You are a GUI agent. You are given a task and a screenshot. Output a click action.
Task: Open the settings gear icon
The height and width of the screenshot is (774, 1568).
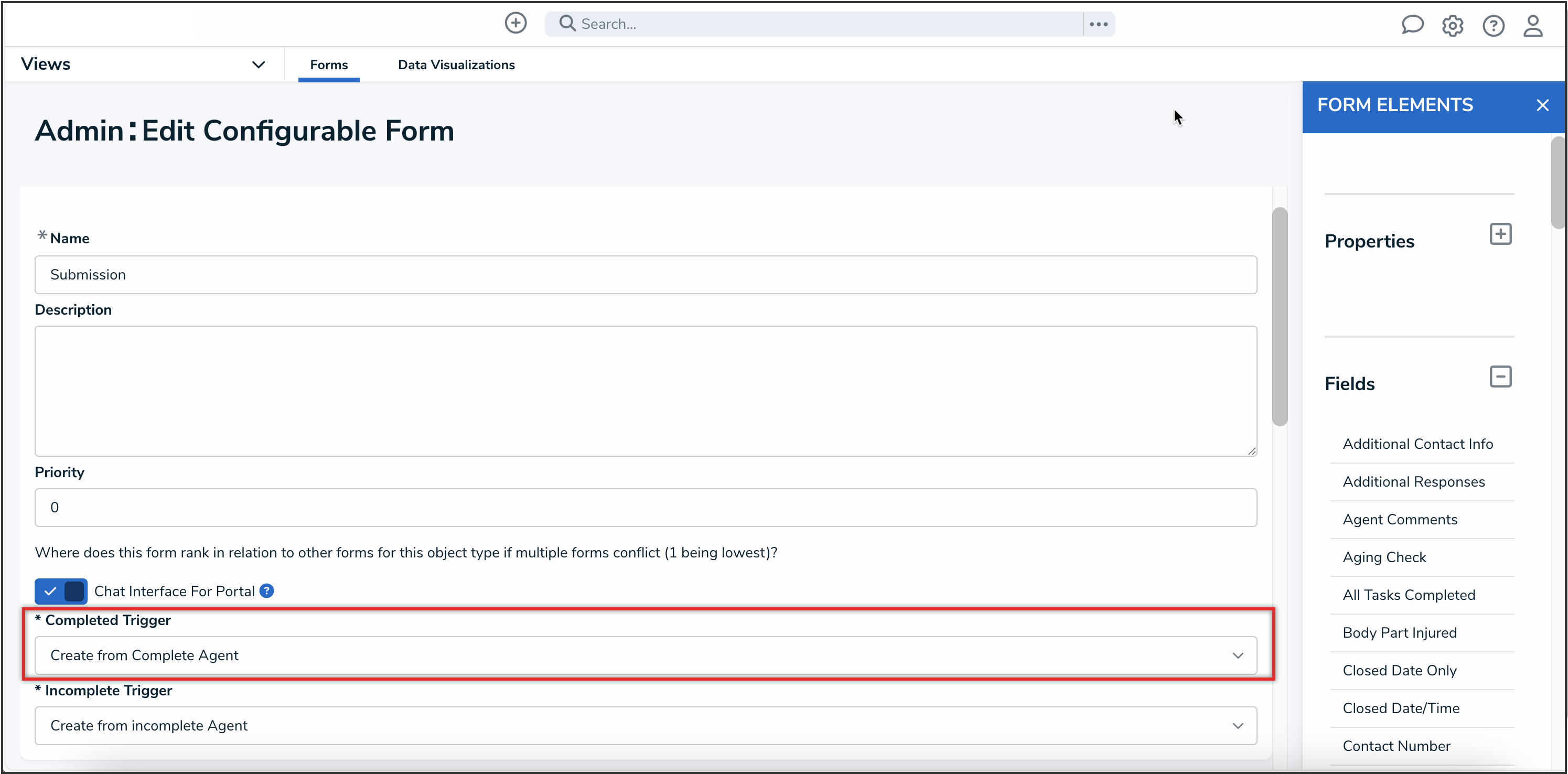click(x=1453, y=26)
